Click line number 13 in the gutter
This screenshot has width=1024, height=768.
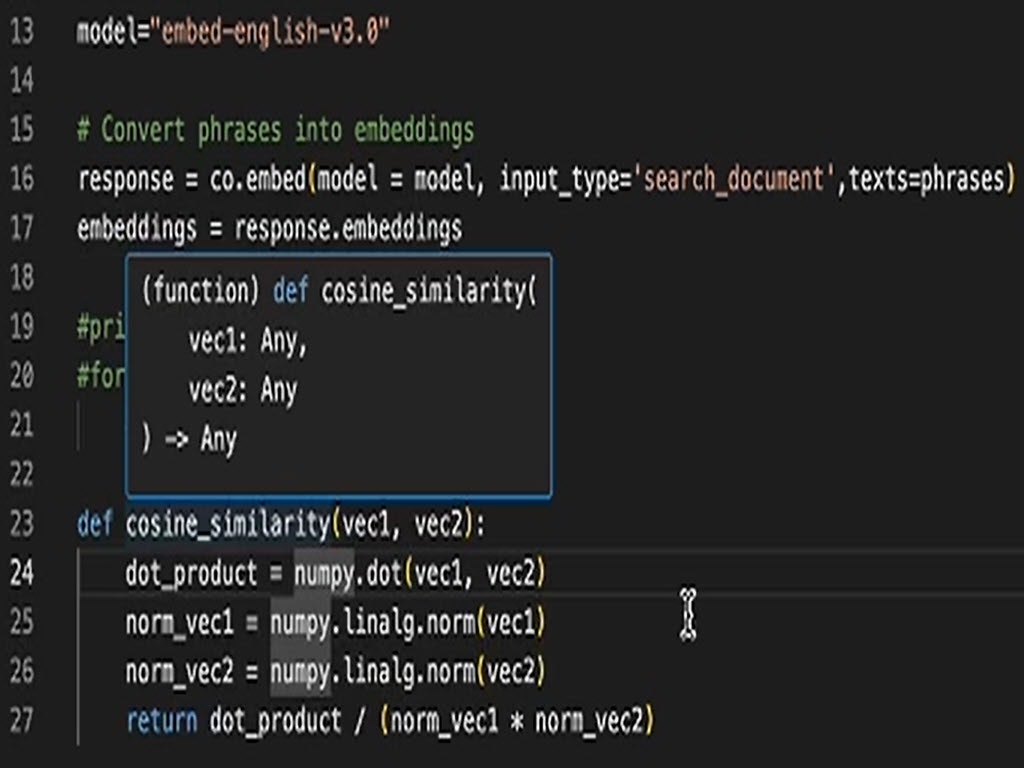point(21,32)
